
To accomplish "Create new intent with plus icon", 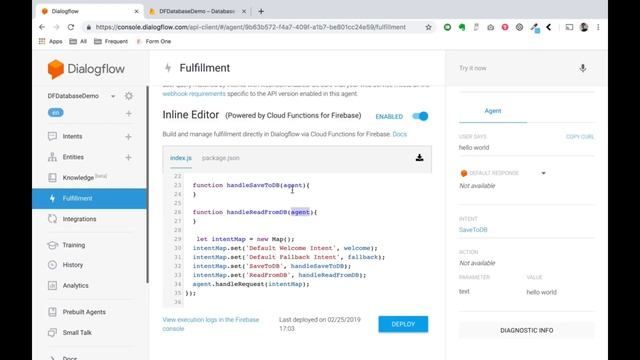I will (x=129, y=137).
